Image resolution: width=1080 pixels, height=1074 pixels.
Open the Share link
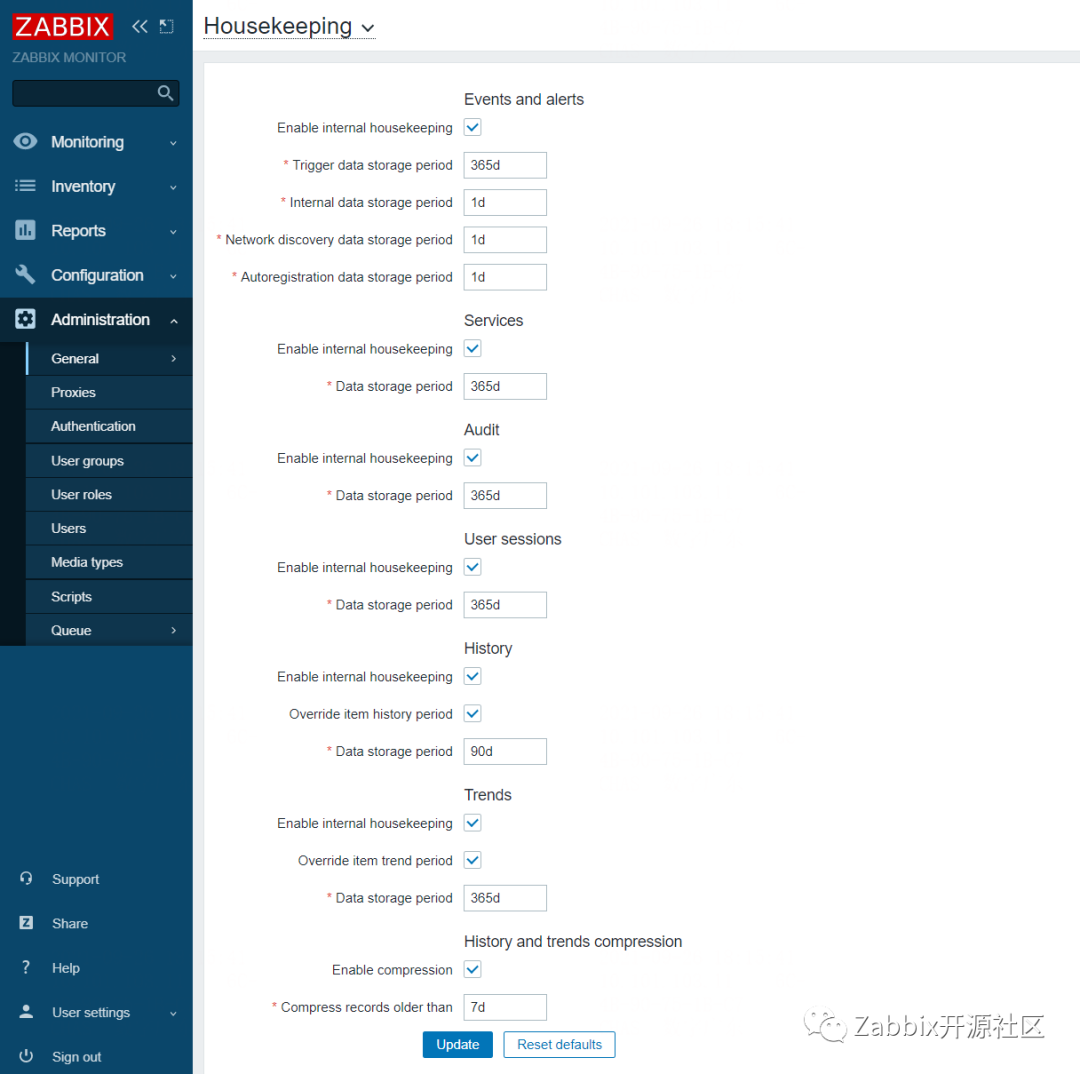coord(70,923)
